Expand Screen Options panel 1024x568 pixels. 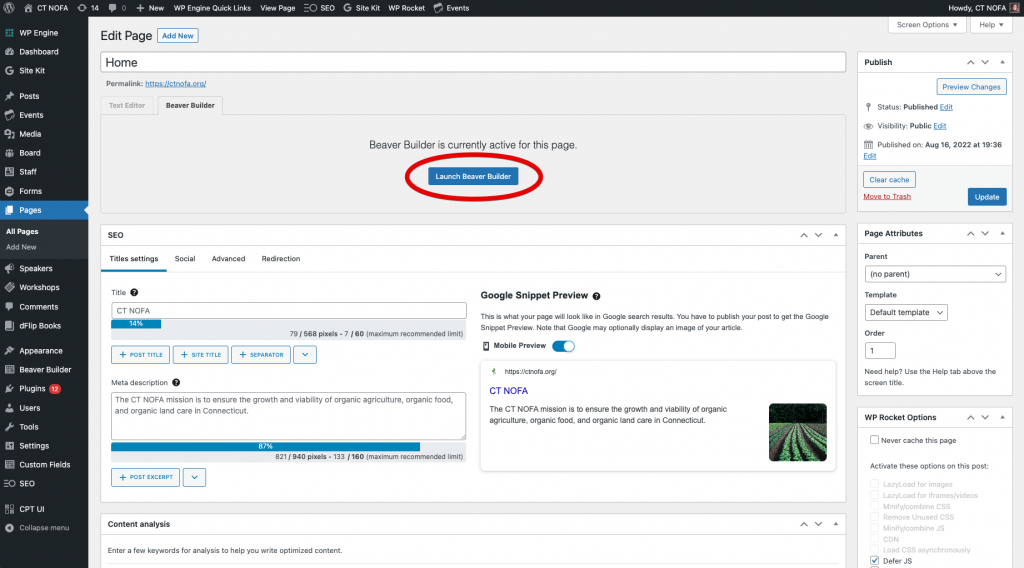pos(927,25)
